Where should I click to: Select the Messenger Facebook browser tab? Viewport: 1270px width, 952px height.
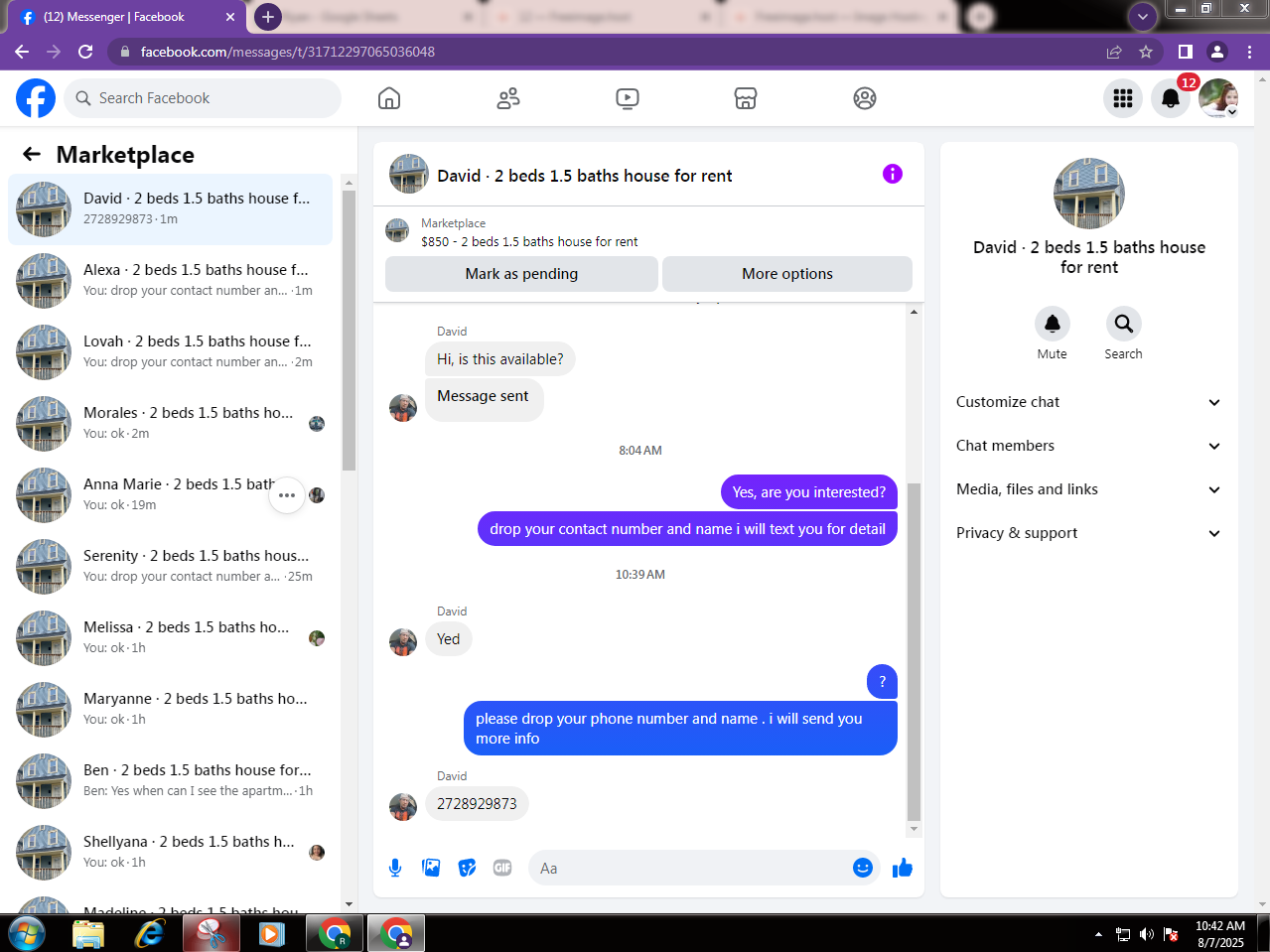tap(126, 17)
